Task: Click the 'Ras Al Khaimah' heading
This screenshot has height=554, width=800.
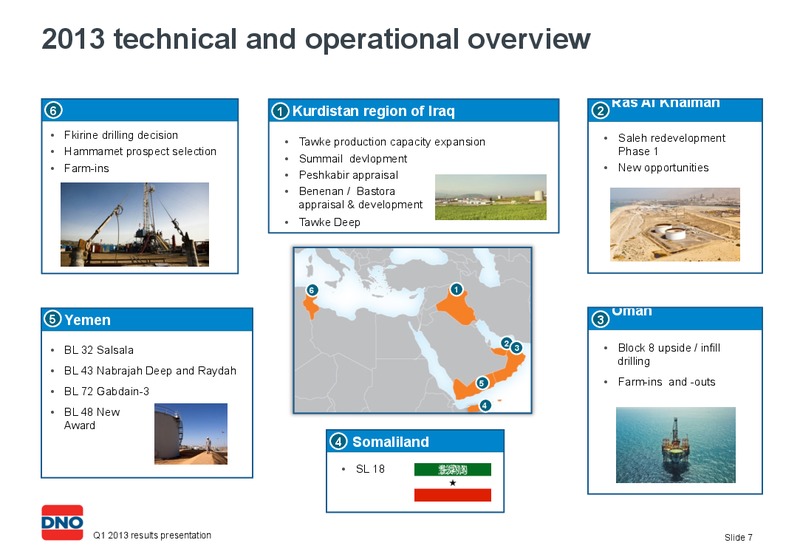Action: click(x=665, y=104)
